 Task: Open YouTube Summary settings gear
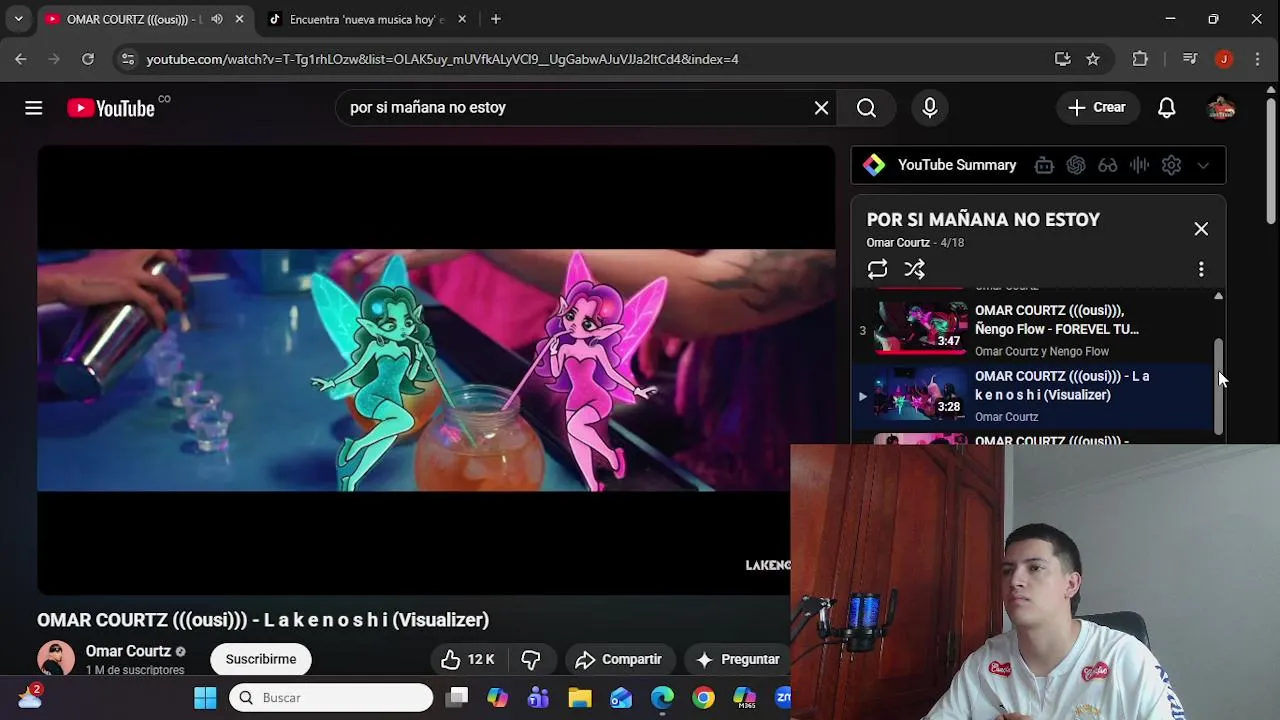pyautogui.click(x=1172, y=166)
